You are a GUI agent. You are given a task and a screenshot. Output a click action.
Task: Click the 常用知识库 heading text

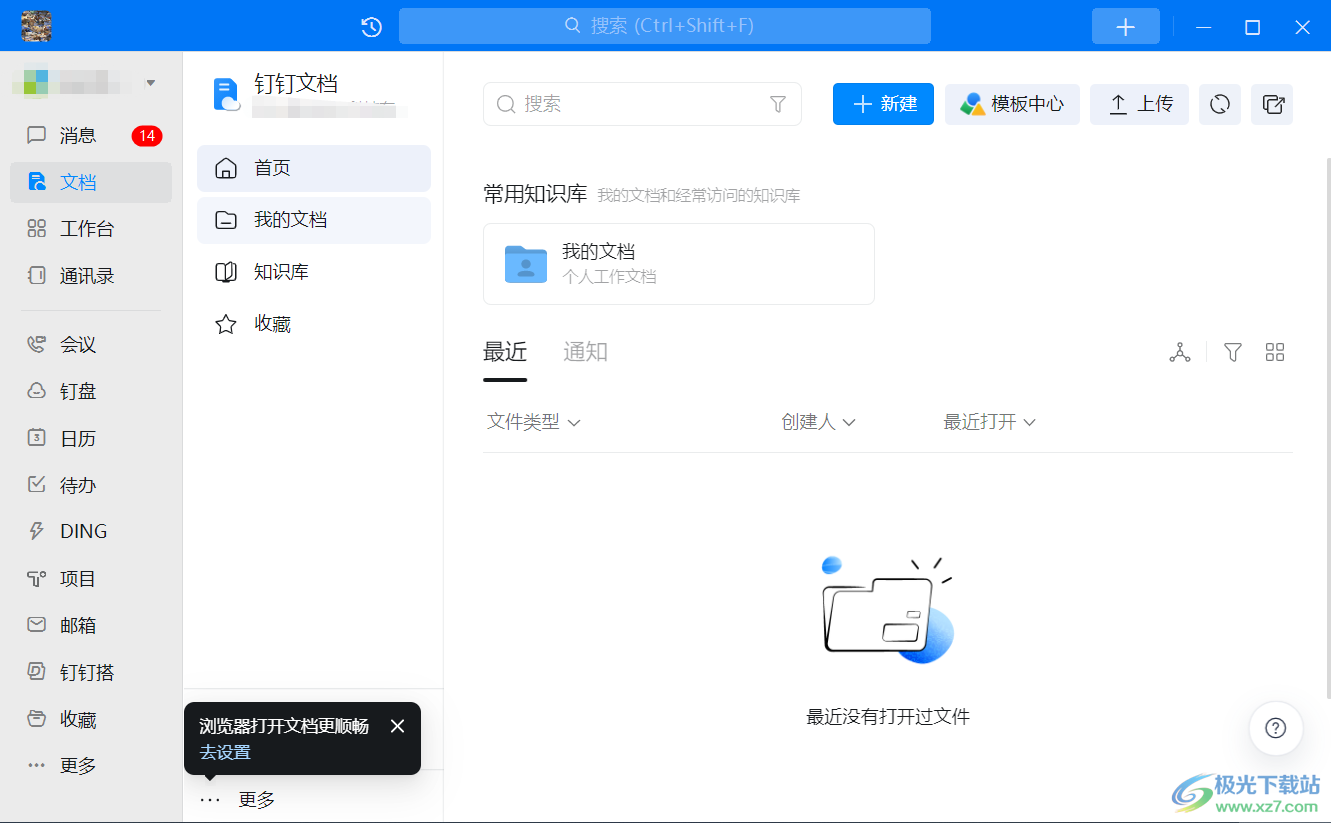(x=535, y=194)
